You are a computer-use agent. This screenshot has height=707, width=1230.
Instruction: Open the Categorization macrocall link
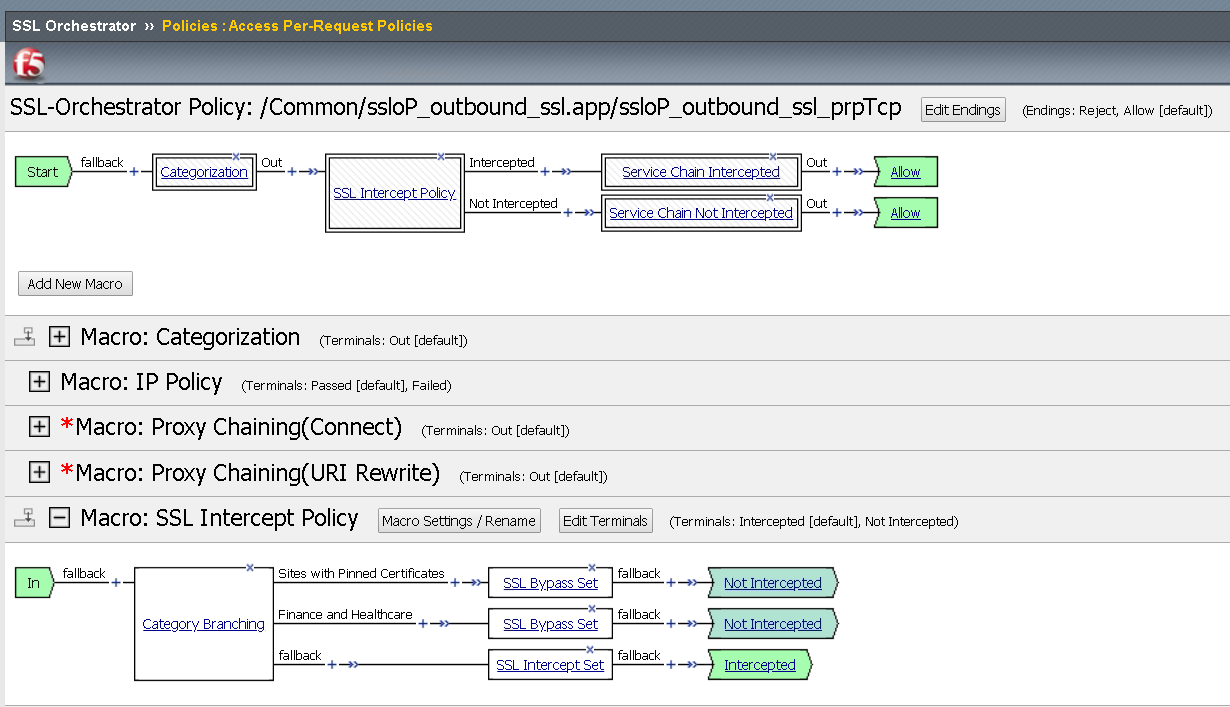[204, 172]
